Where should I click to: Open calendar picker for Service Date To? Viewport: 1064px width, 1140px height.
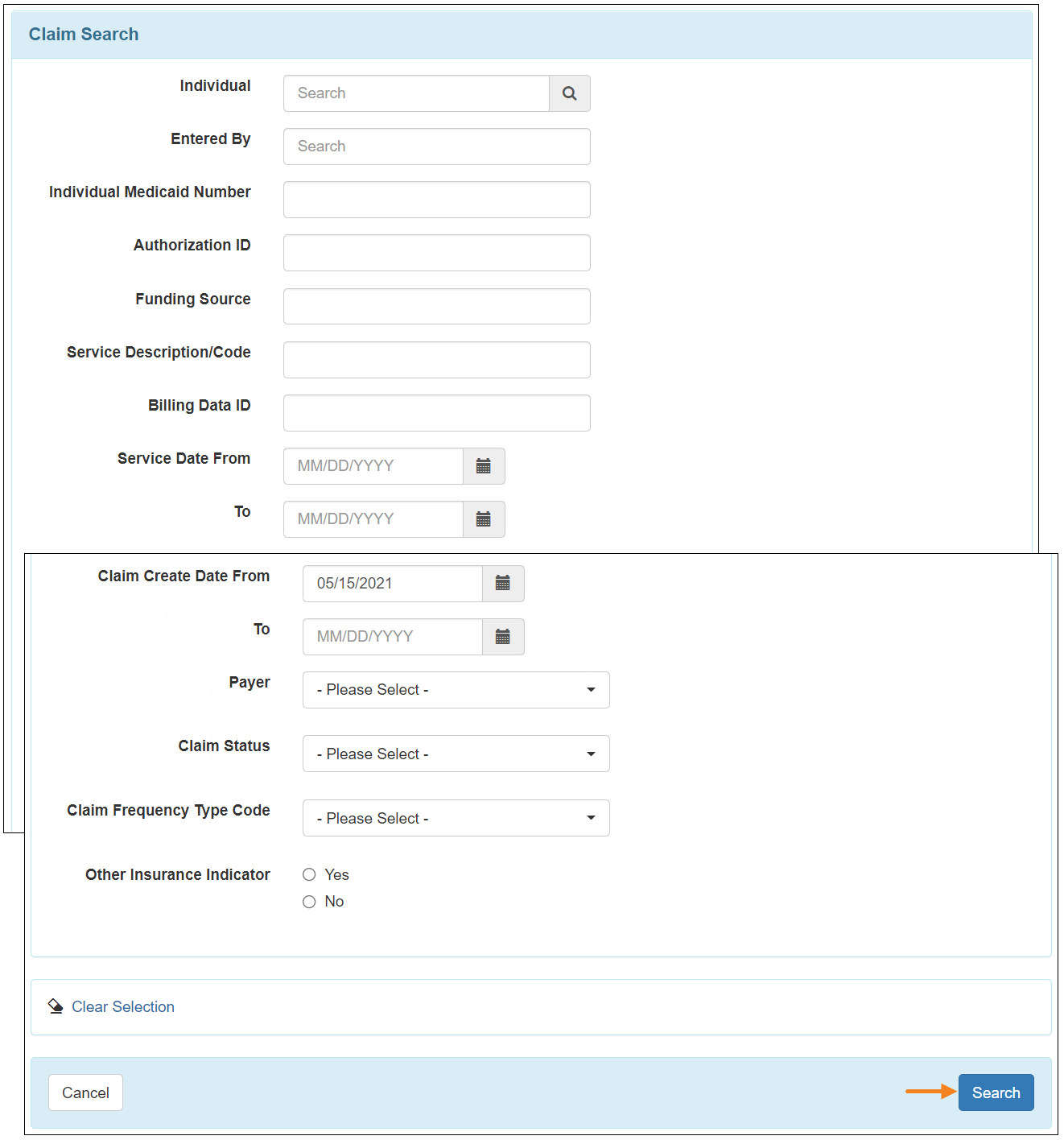[484, 519]
